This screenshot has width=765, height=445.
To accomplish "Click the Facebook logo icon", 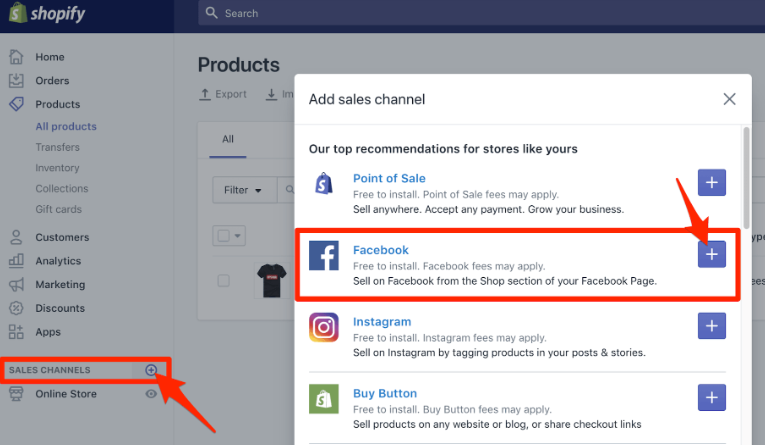I will (323, 255).
